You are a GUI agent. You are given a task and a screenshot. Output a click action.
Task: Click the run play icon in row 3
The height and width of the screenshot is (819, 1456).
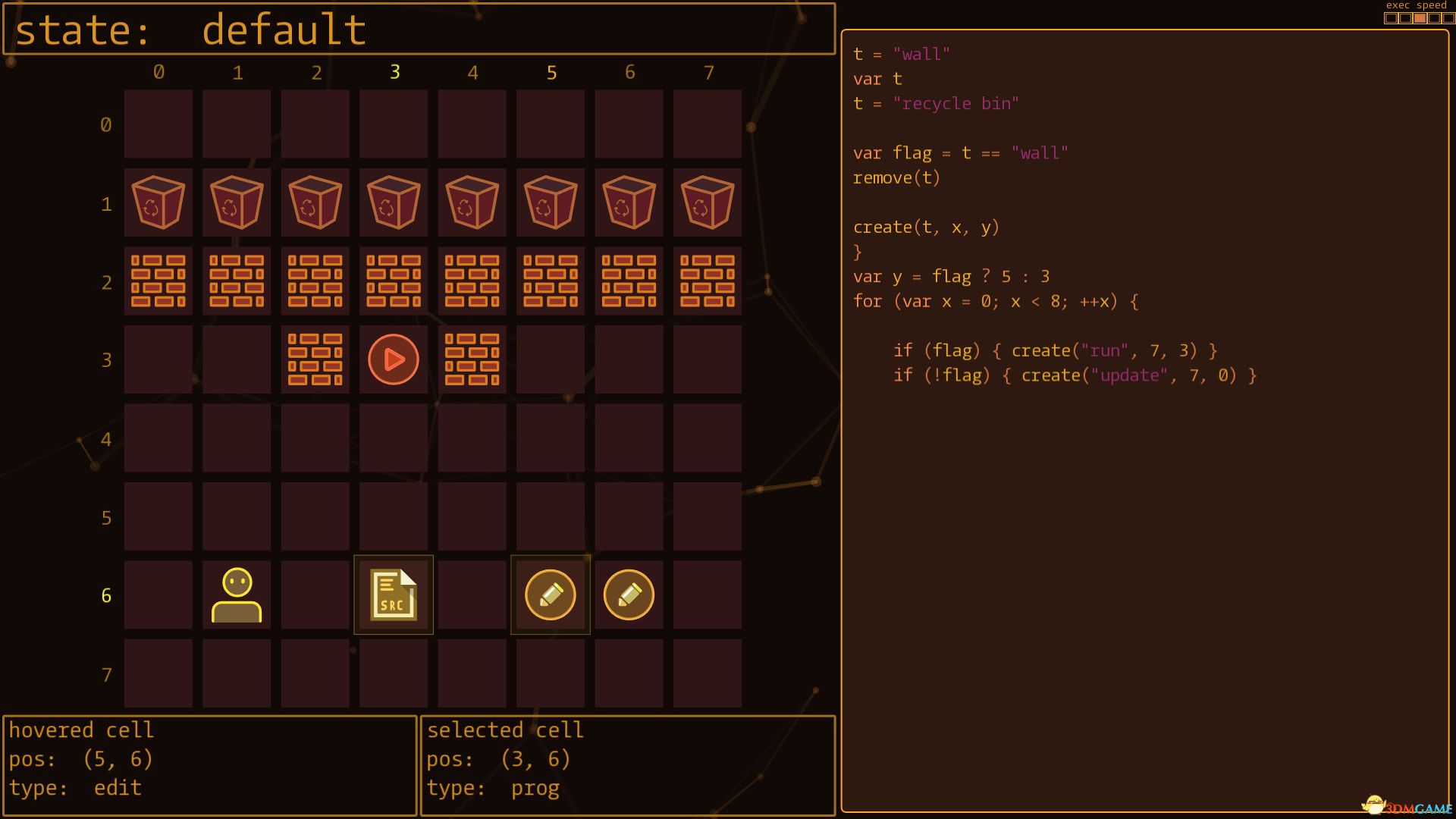(394, 359)
